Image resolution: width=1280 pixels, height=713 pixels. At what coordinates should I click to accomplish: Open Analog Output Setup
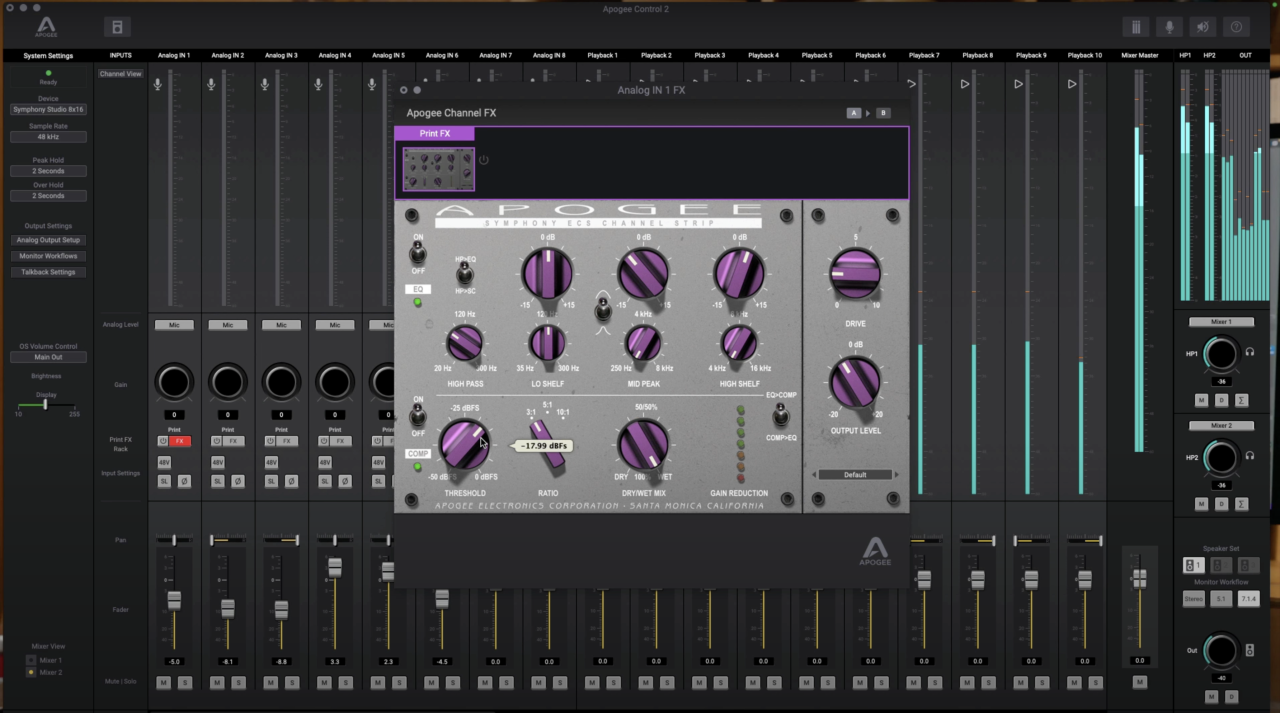point(48,240)
